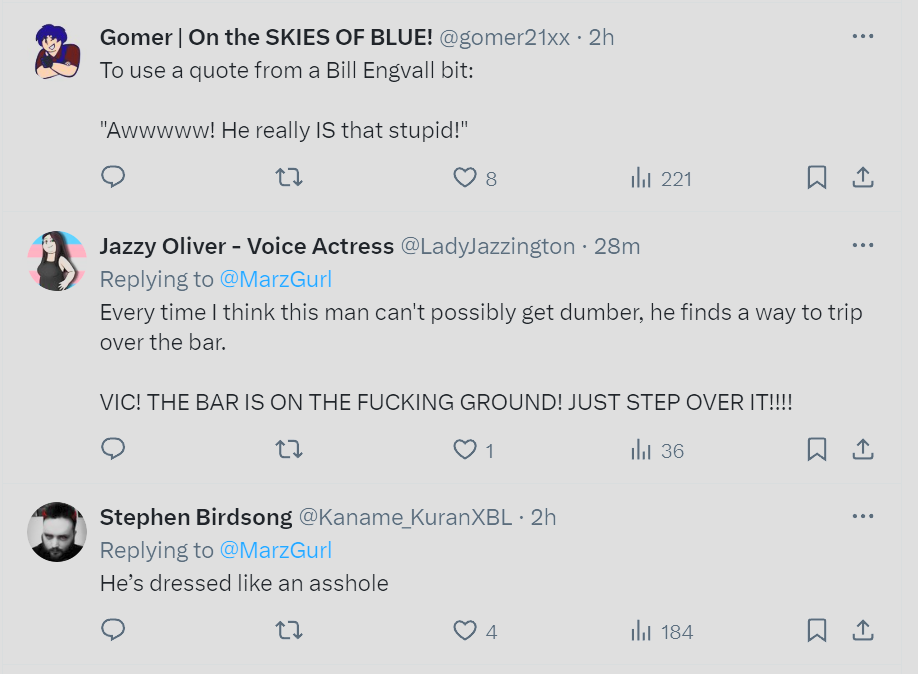Share Stephen Birdsong's tweet
The width and height of the screenshot is (918, 674).
(862, 631)
